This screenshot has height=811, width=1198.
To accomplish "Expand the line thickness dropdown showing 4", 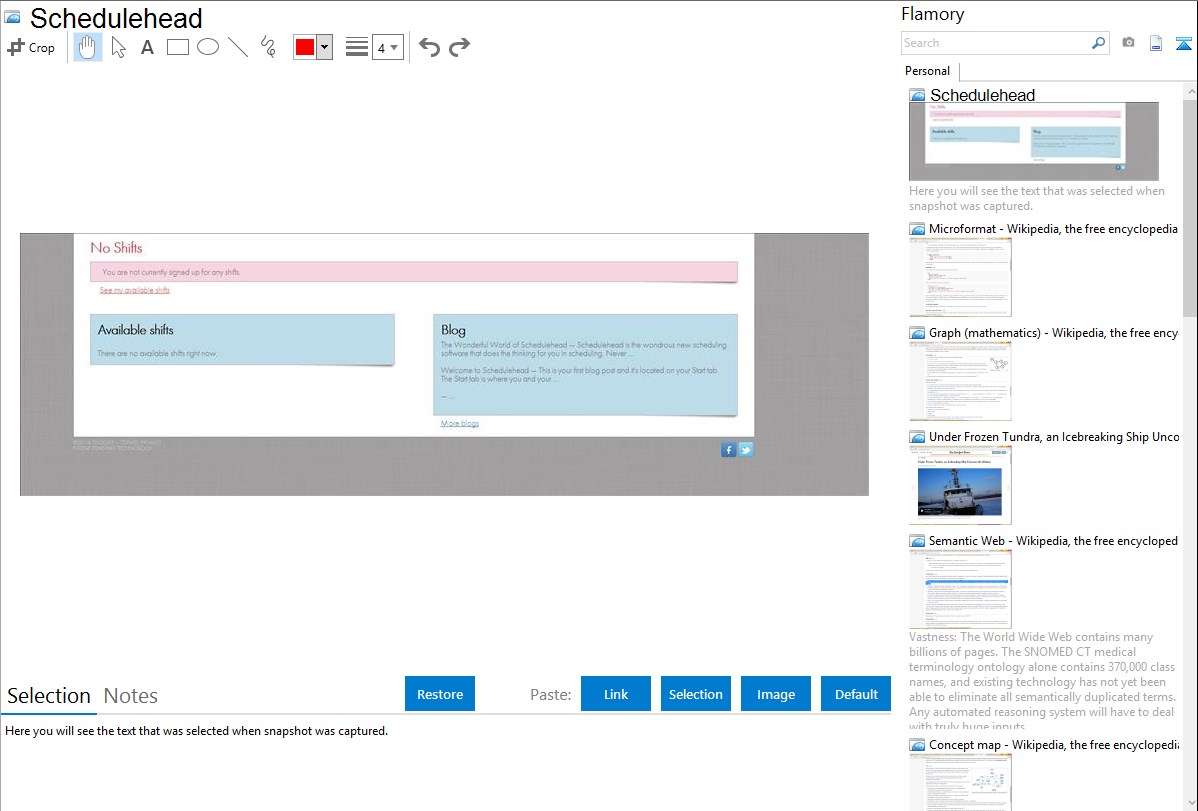I will (387, 47).
